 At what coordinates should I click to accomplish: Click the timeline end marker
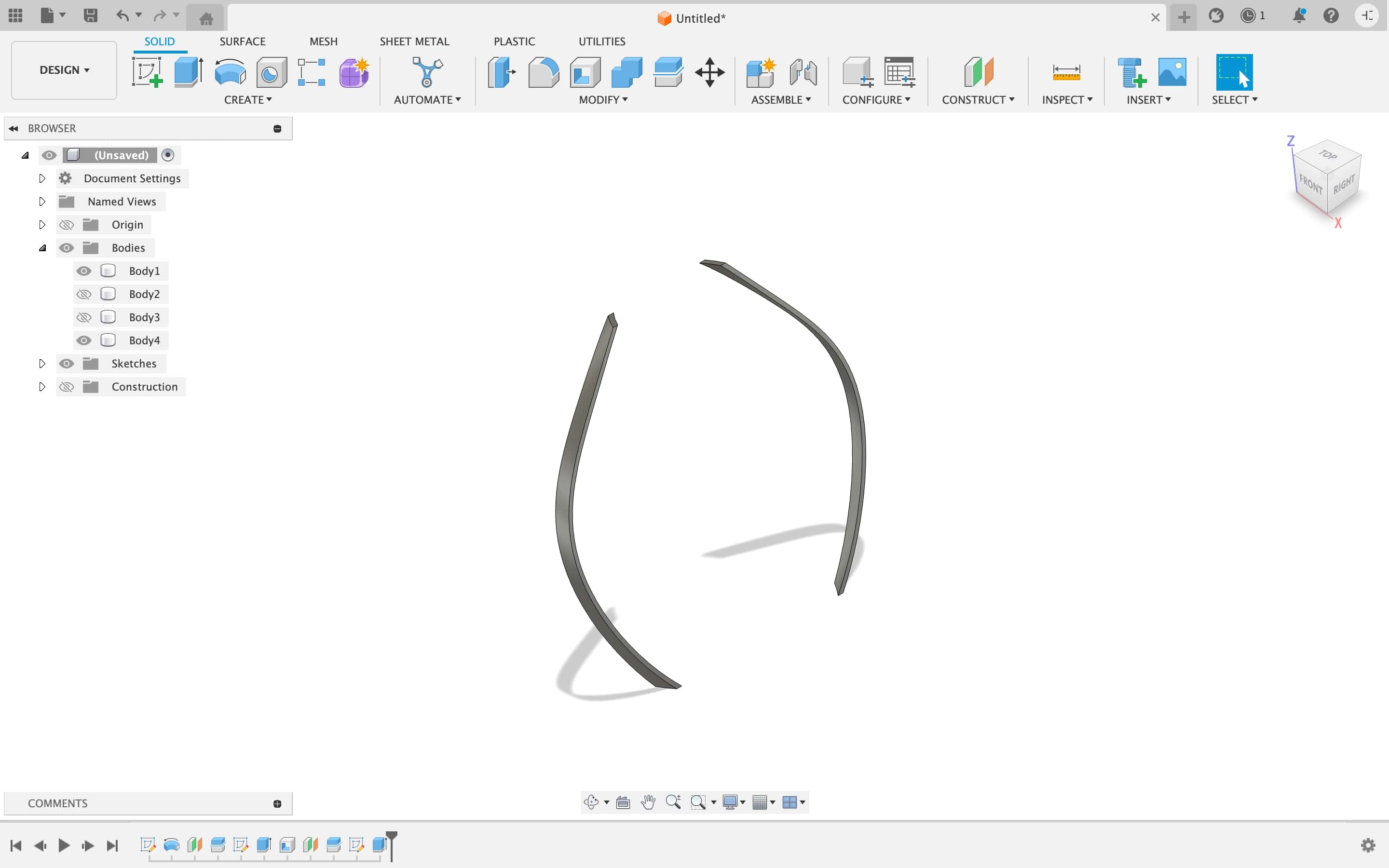click(392, 846)
